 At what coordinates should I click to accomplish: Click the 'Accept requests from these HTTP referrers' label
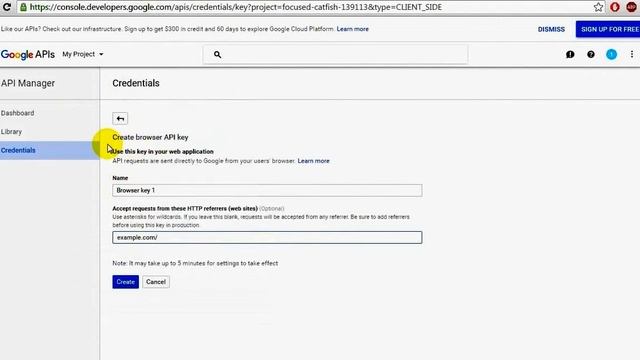point(185,209)
